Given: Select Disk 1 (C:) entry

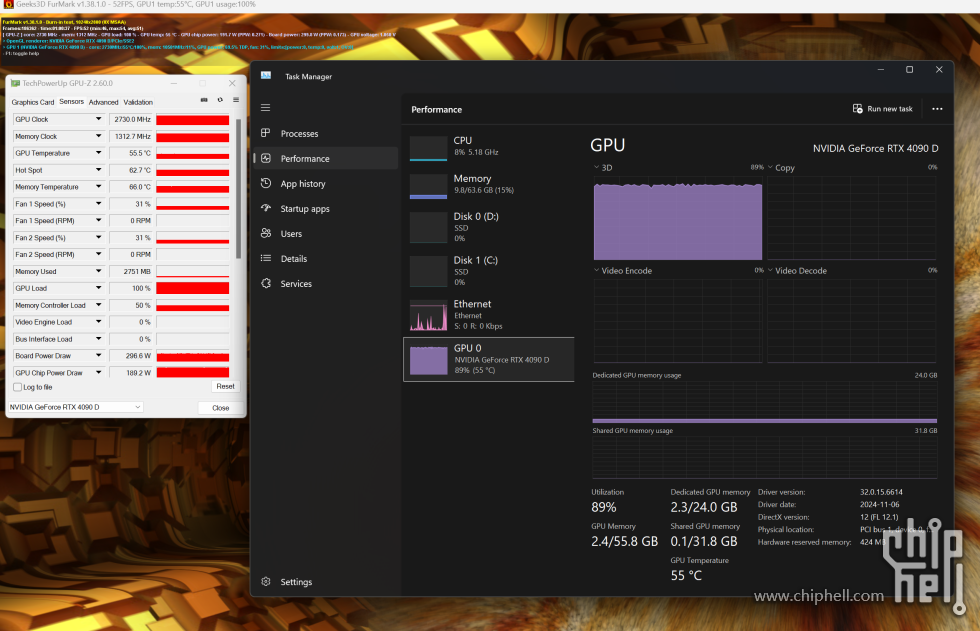Looking at the screenshot, I should (x=489, y=271).
